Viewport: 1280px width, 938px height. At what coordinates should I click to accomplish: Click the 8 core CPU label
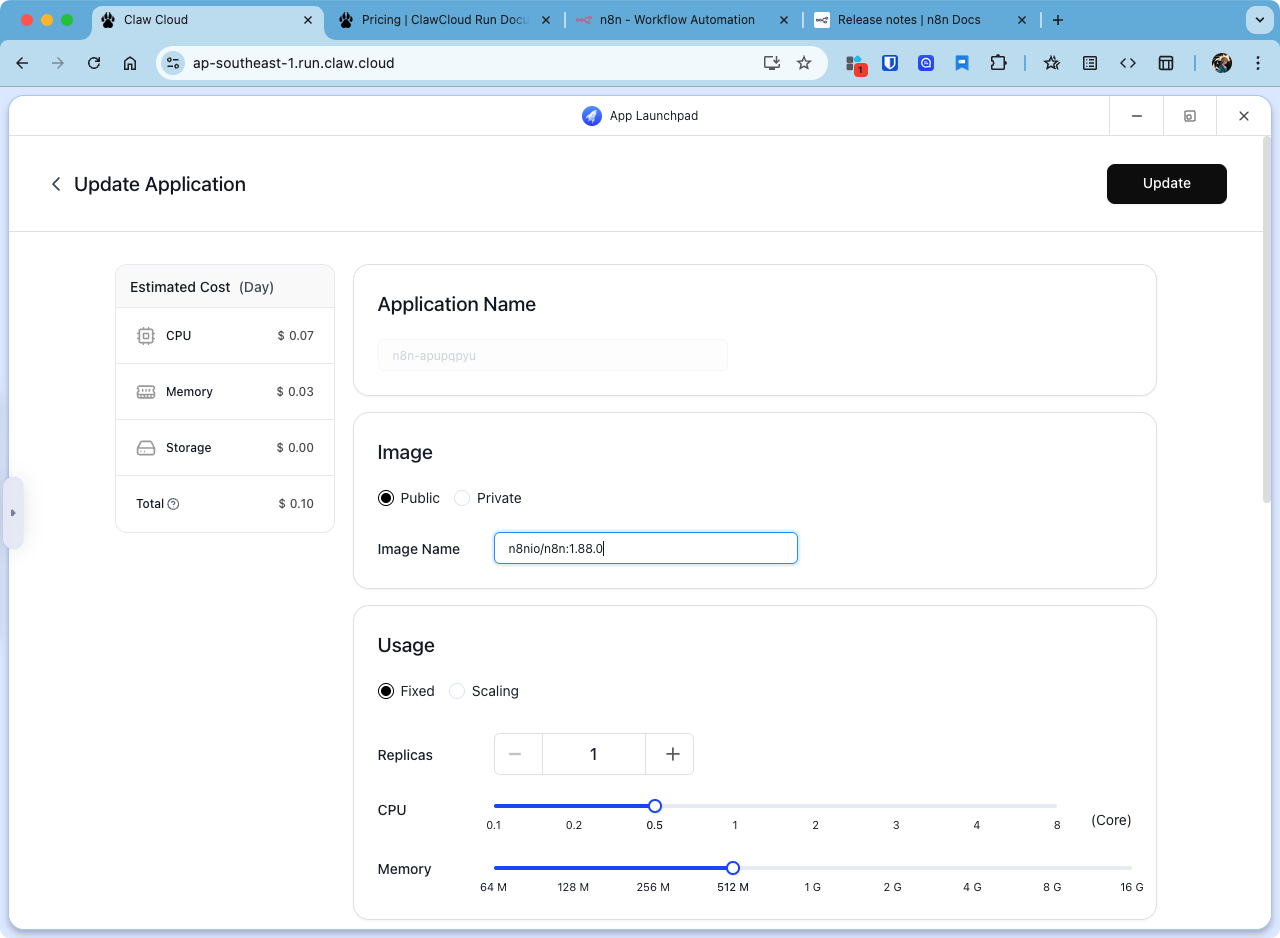[1057, 825]
